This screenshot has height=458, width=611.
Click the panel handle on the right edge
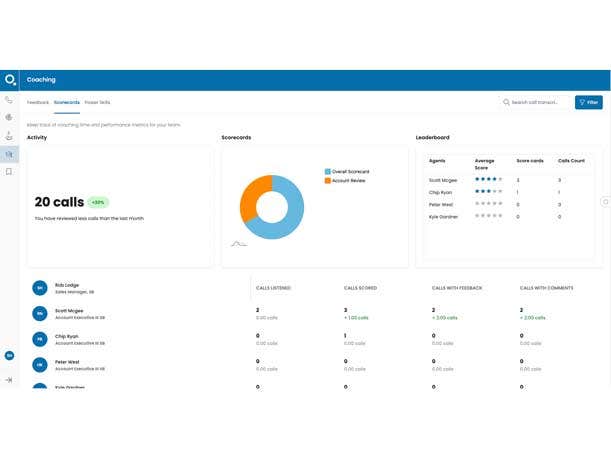pos(605,202)
